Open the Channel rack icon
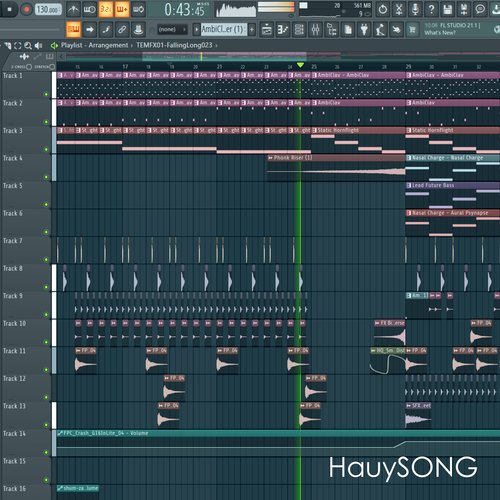This screenshot has height=500, width=500. 299,30
